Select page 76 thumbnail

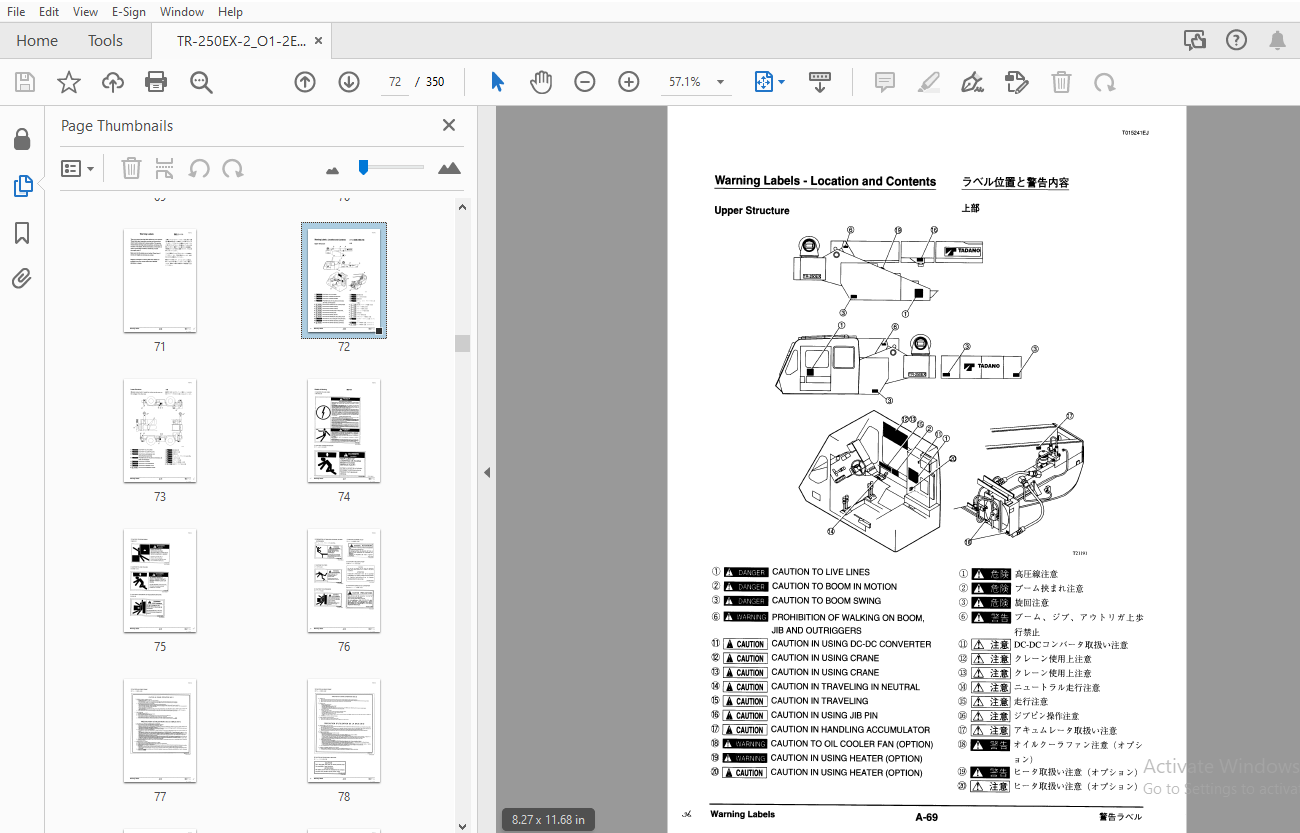pos(344,581)
